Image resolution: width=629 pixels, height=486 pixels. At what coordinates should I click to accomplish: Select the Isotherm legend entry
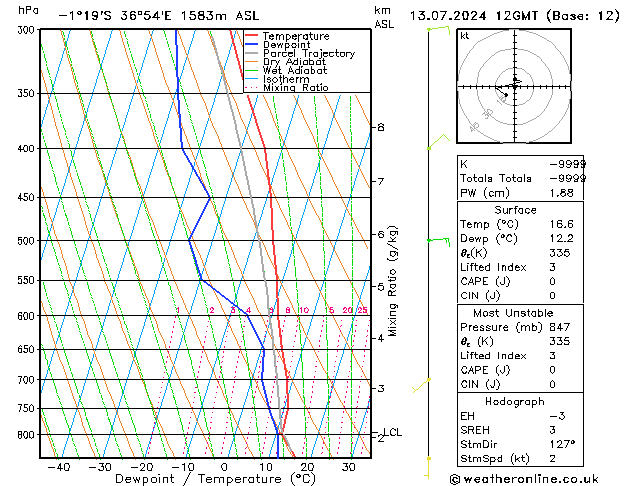coord(286,80)
